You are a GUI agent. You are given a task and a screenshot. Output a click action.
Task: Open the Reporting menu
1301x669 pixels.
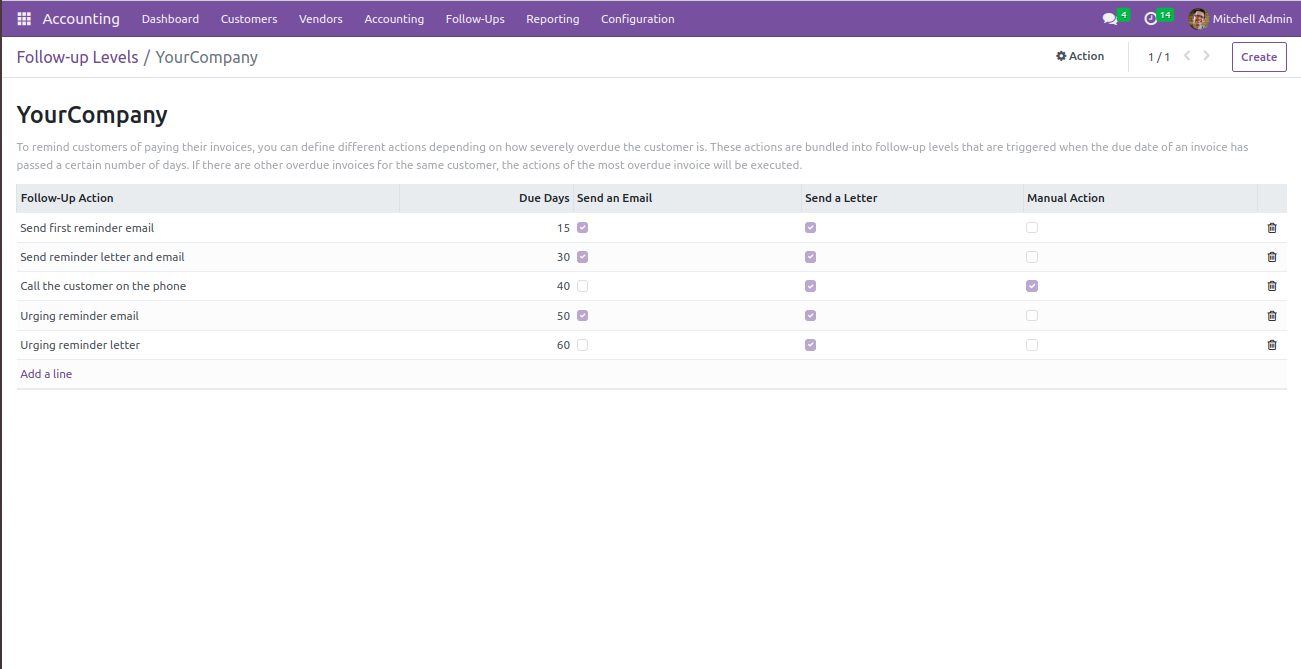pos(552,19)
